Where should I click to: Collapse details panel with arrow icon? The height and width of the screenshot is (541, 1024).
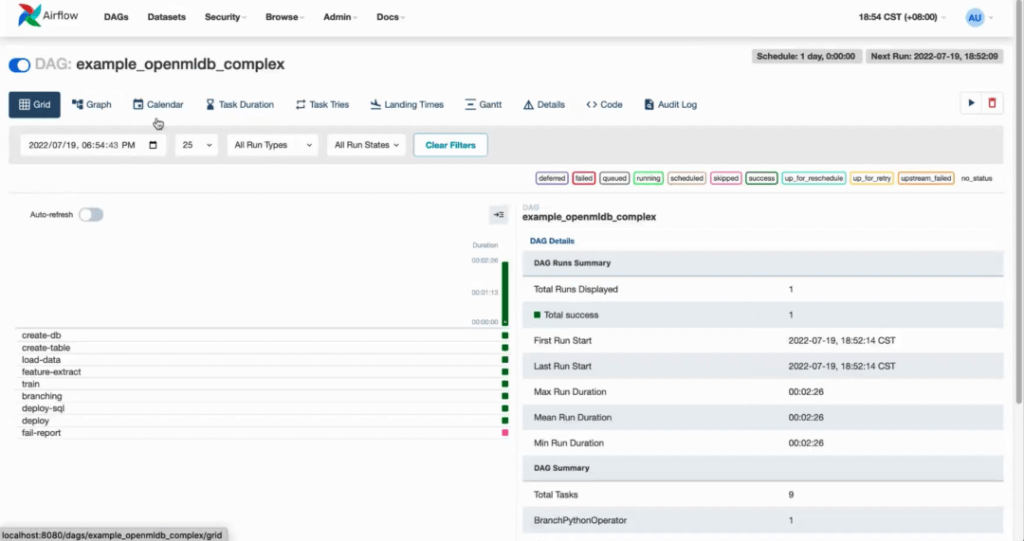pos(499,214)
